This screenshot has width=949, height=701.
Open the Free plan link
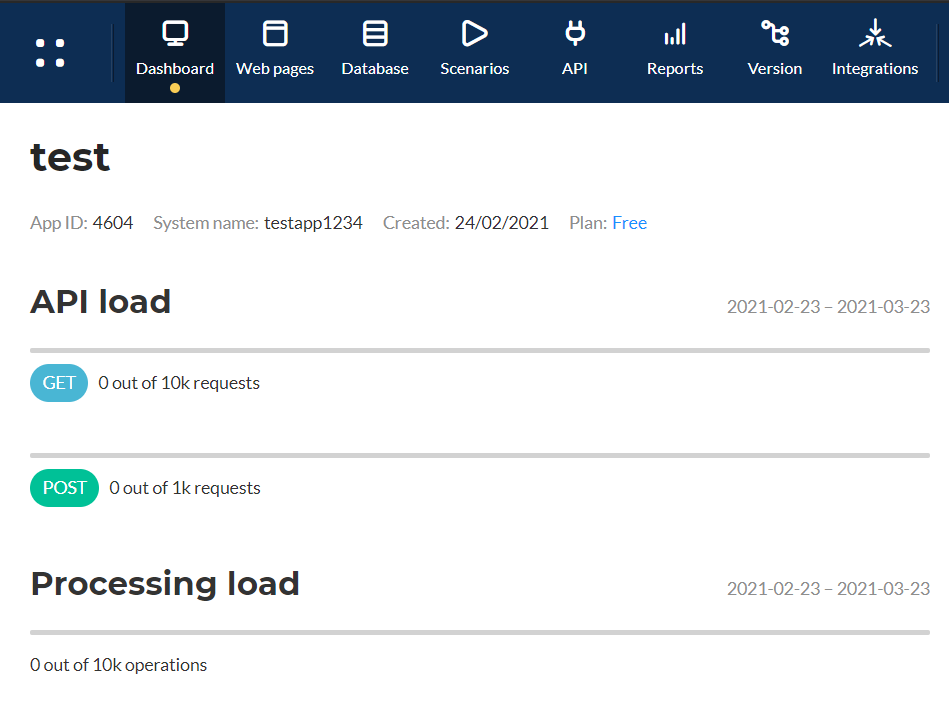[629, 223]
